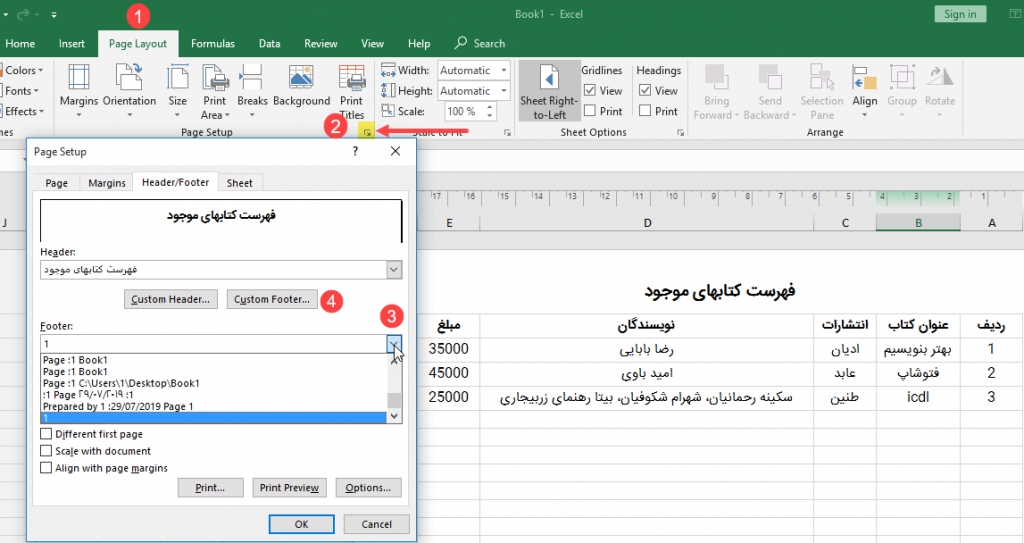Toggle Sheet Right-to-Left direction
Screen dimensions: 1024x543
[549, 91]
